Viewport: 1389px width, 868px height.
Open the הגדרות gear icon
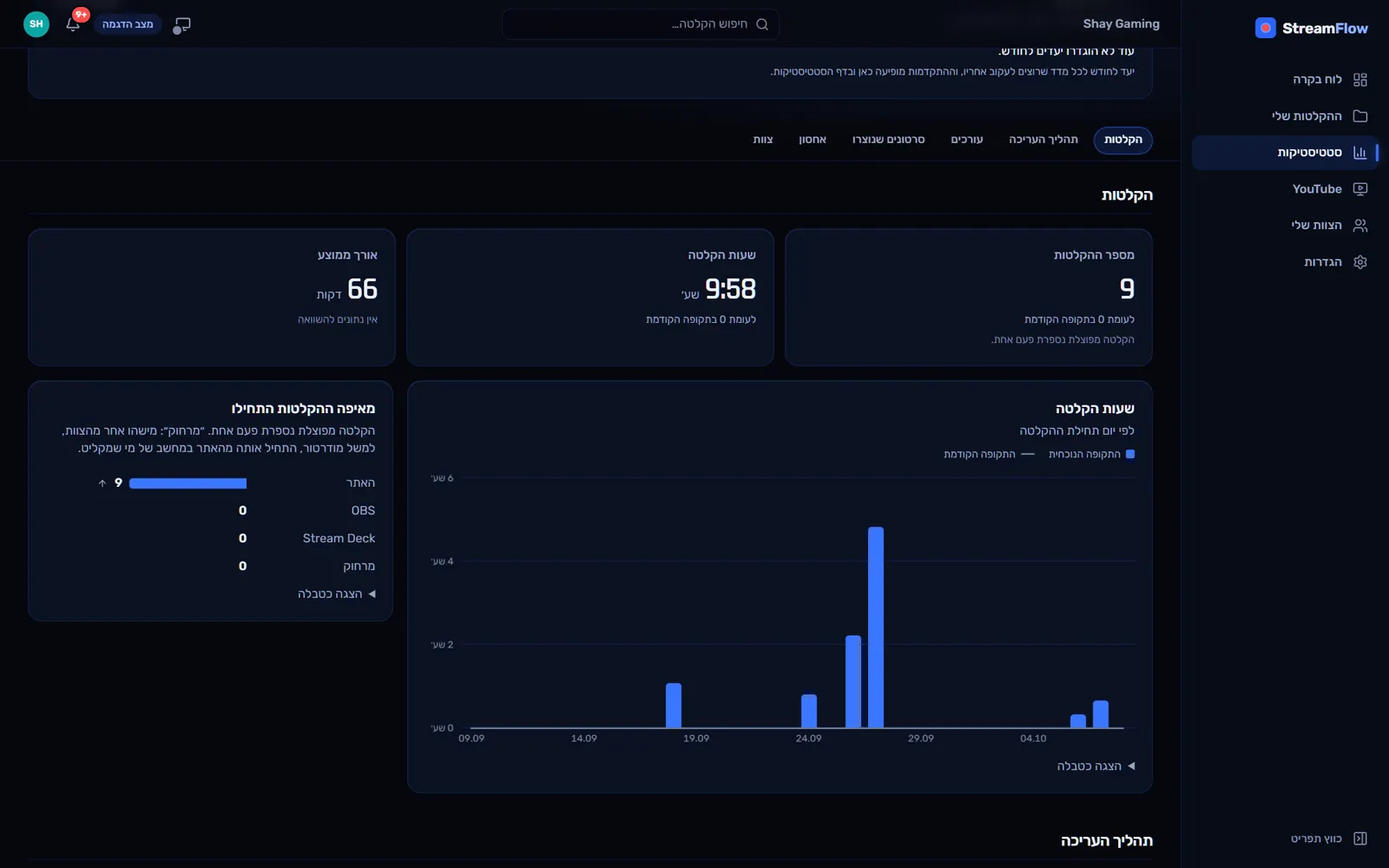point(1359,262)
